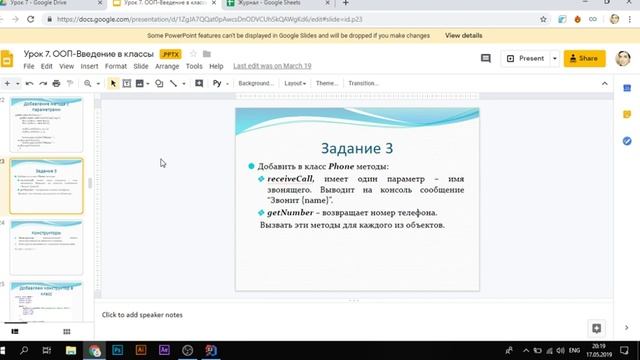The width and height of the screenshot is (640, 360).
Task: Open the image insert dropdown arrow
Action: (x=148, y=84)
